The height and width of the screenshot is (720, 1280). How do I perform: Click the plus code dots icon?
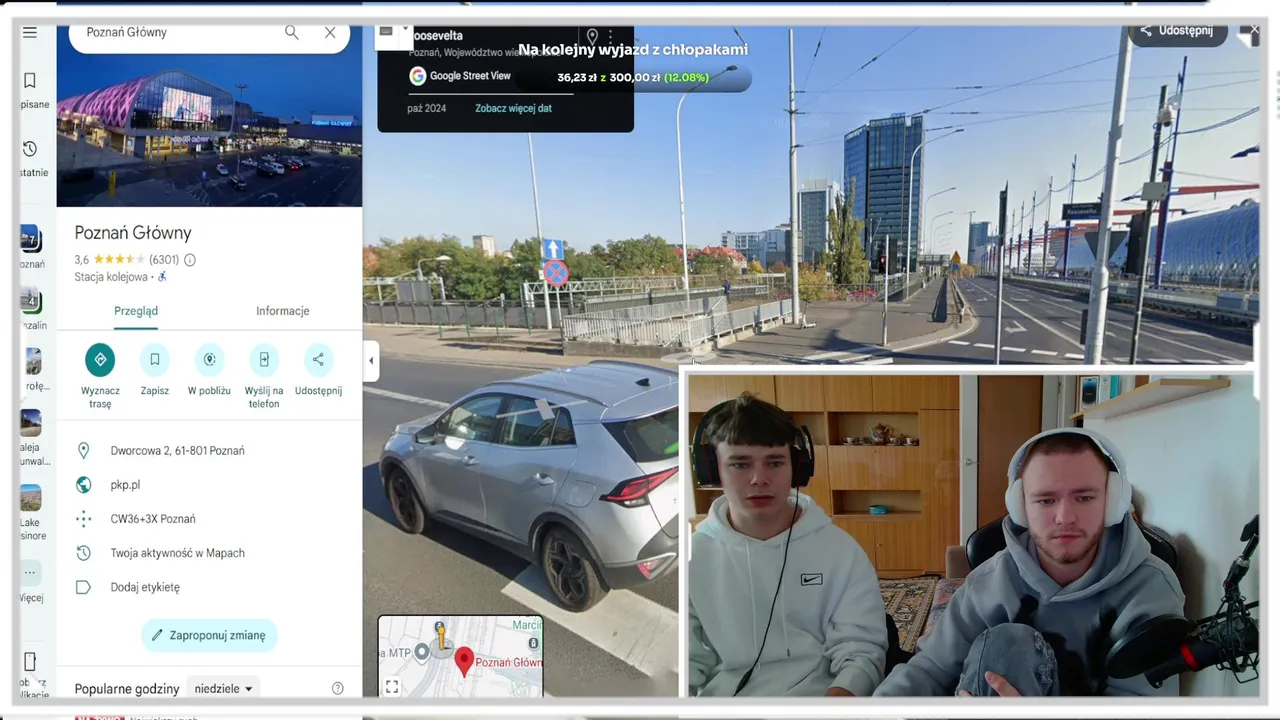pos(84,519)
